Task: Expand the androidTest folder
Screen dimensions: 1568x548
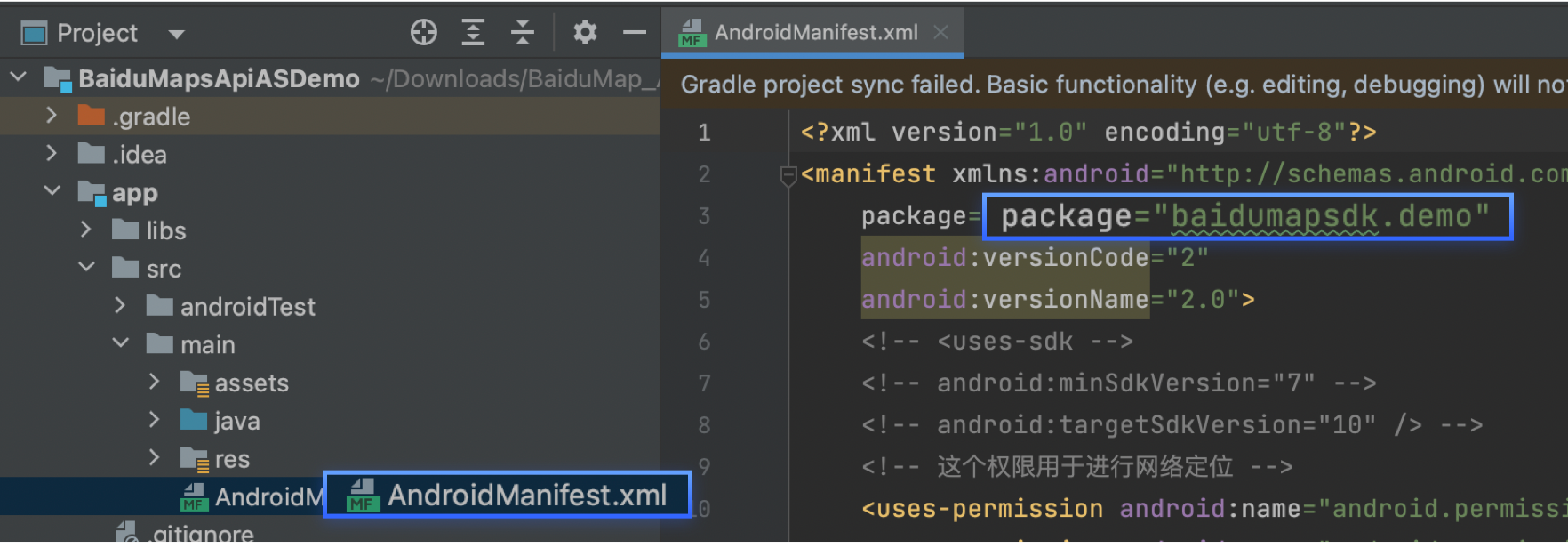Action: [120, 306]
